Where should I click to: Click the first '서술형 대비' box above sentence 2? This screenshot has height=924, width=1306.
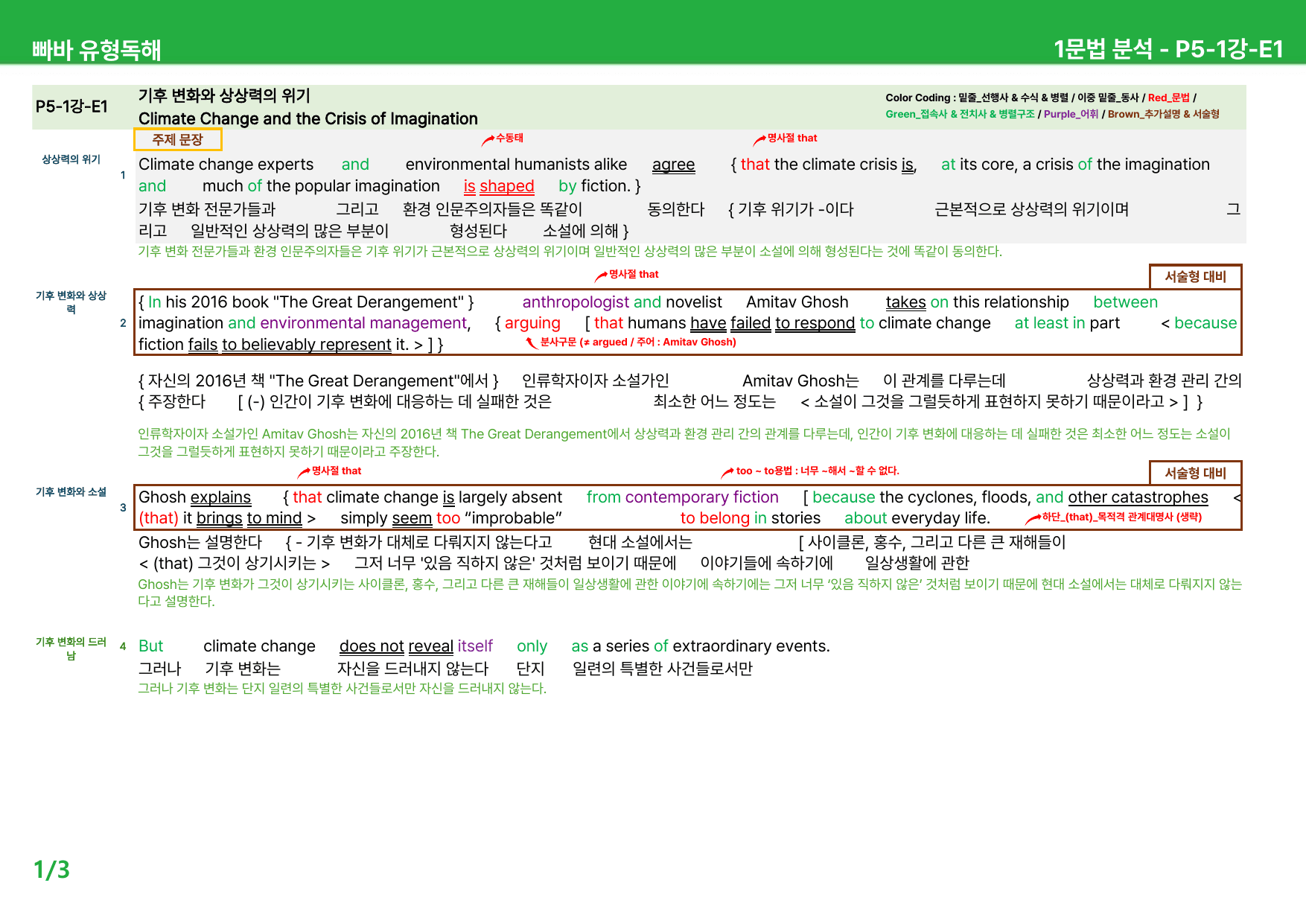[1195, 276]
